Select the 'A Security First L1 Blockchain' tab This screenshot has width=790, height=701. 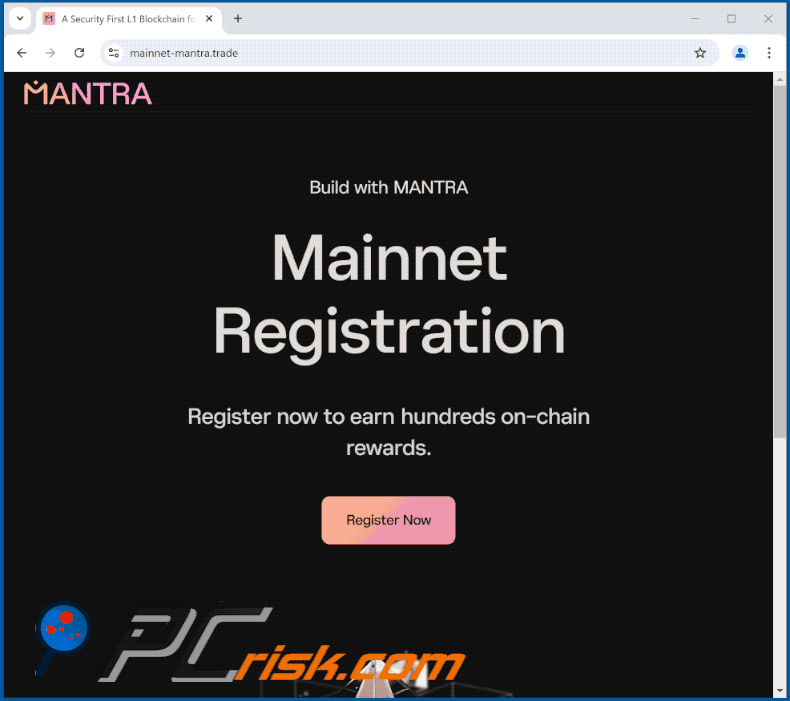pos(128,19)
